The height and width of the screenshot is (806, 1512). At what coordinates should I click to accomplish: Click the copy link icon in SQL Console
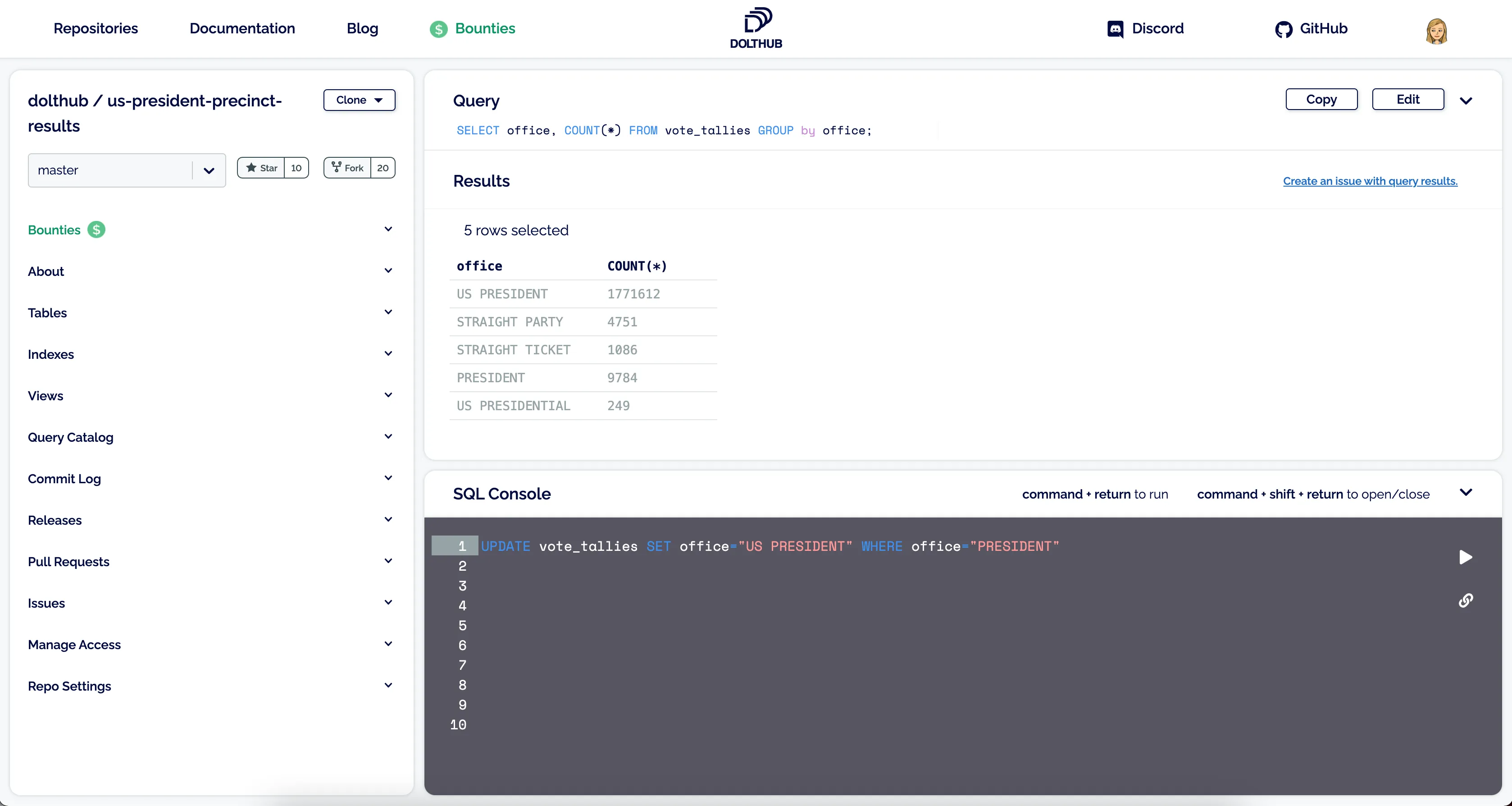point(1465,600)
